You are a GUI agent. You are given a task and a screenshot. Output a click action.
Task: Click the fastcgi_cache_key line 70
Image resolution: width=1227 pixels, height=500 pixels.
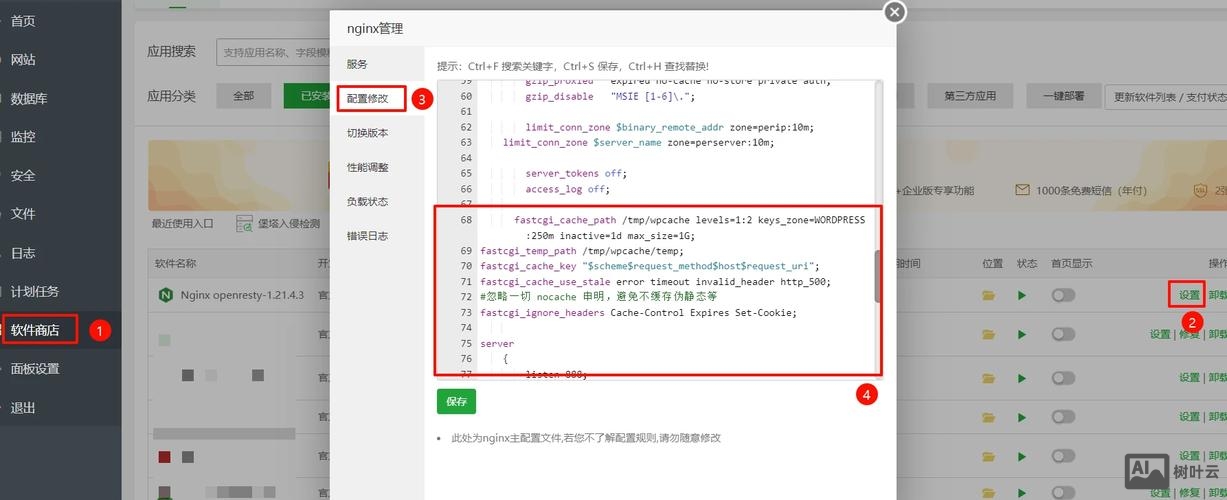click(x=649, y=266)
